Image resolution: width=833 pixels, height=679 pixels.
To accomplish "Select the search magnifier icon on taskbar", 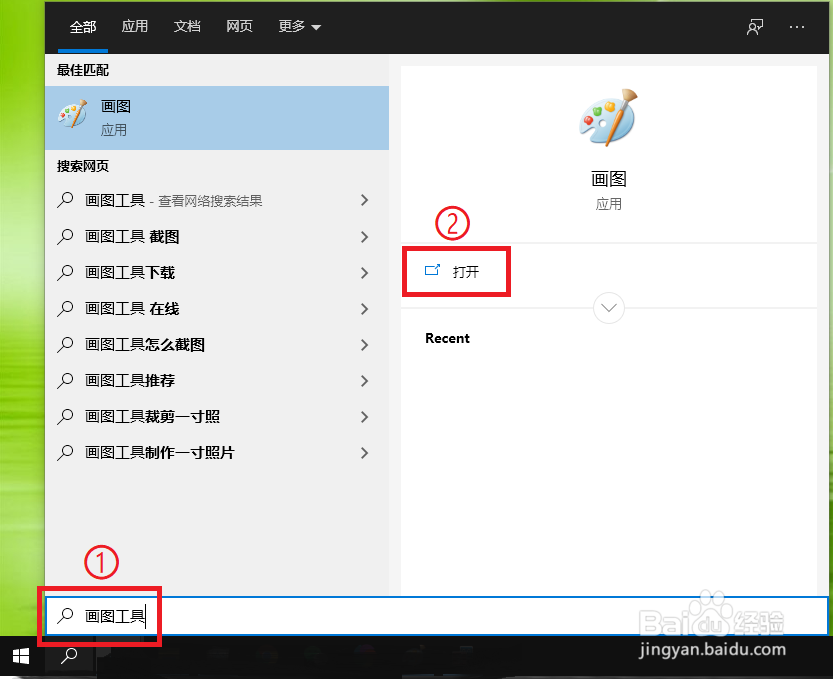I will [x=67, y=657].
